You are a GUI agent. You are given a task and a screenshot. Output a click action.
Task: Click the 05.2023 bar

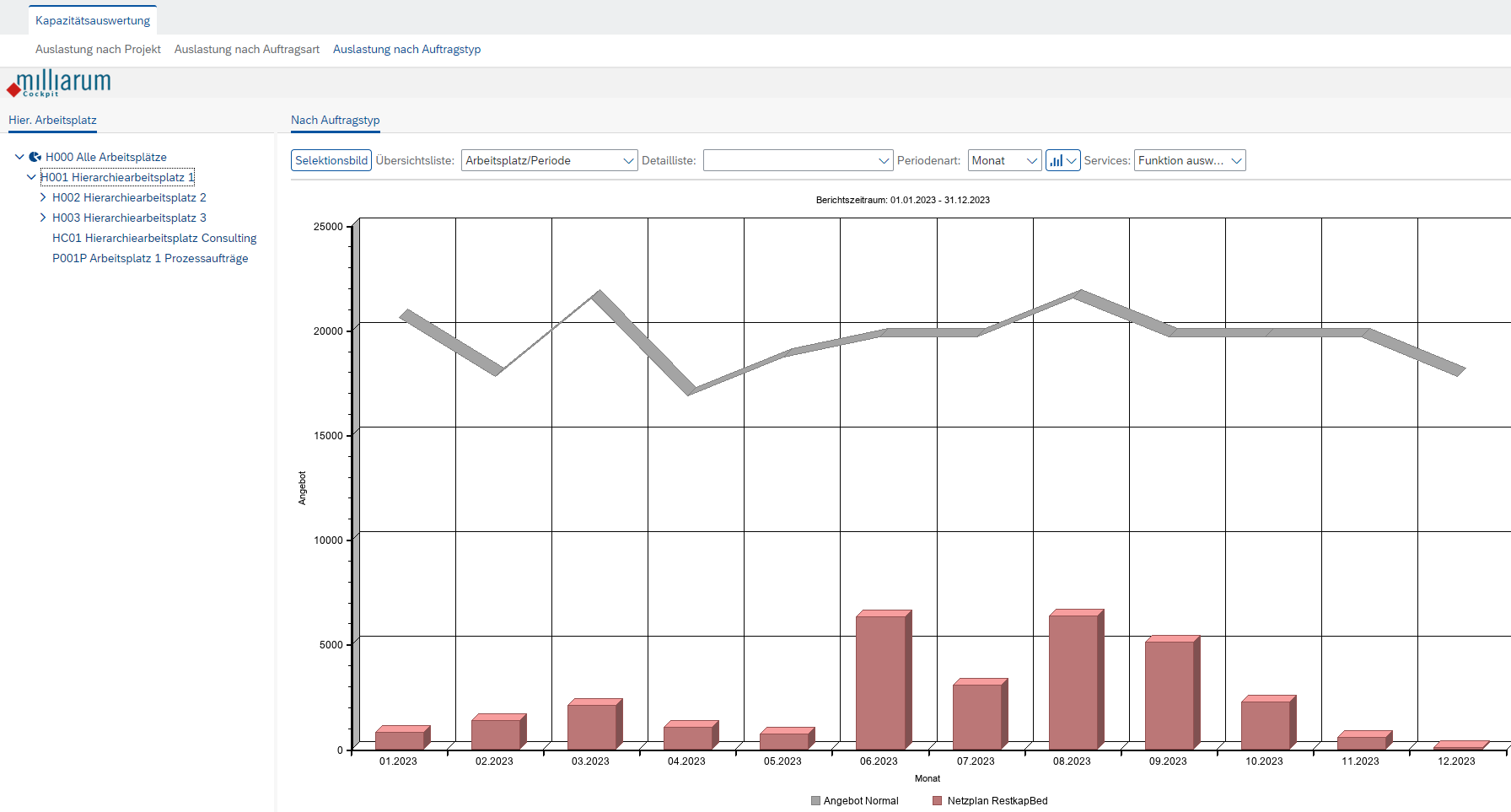click(787, 739)
